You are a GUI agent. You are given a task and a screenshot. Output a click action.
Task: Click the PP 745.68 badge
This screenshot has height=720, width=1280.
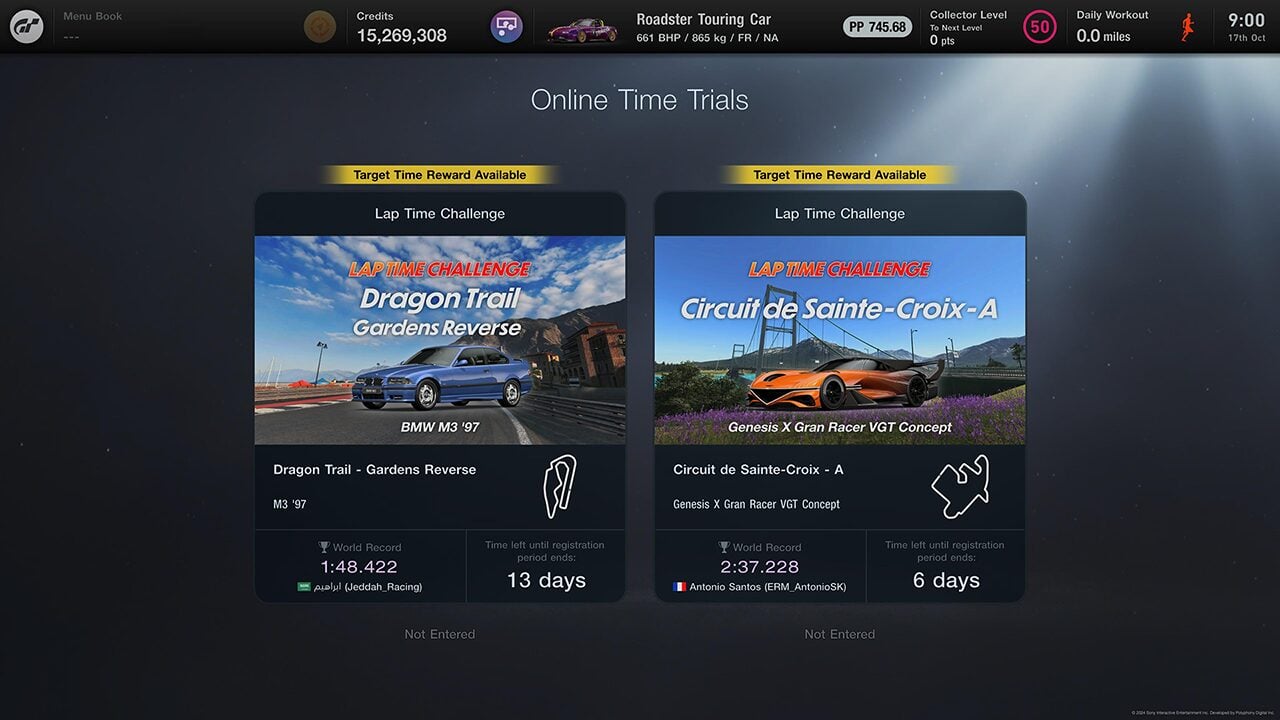877,27
